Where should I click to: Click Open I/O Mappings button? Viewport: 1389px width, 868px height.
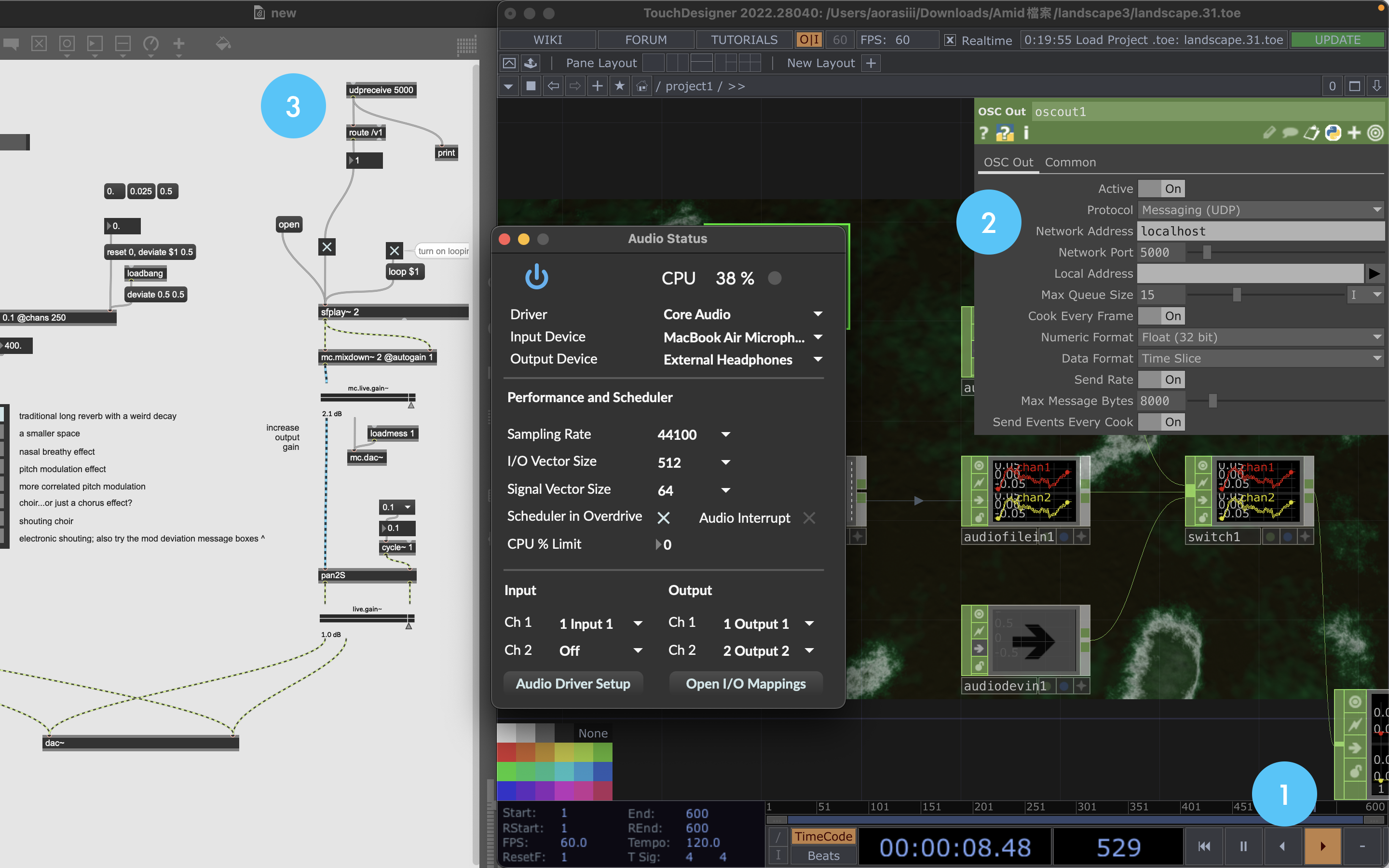pos(746,684)
